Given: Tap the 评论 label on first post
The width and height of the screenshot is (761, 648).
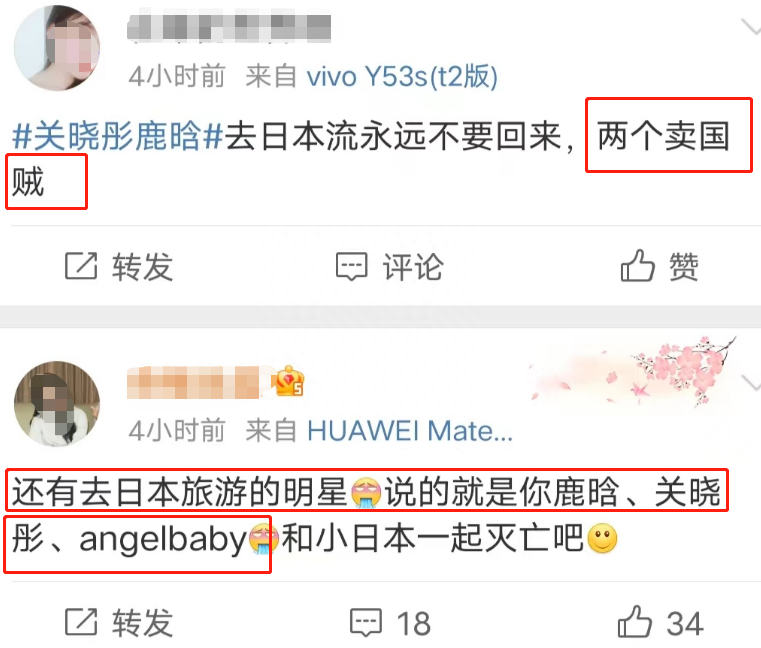Looking at the screenshot, I should pos(413,266).
